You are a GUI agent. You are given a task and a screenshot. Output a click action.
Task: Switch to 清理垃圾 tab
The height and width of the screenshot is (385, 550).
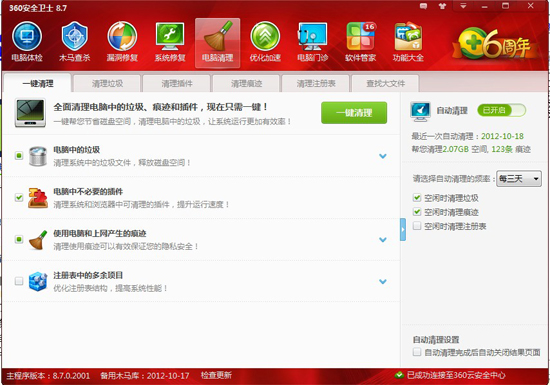click(x=107, y=83)
